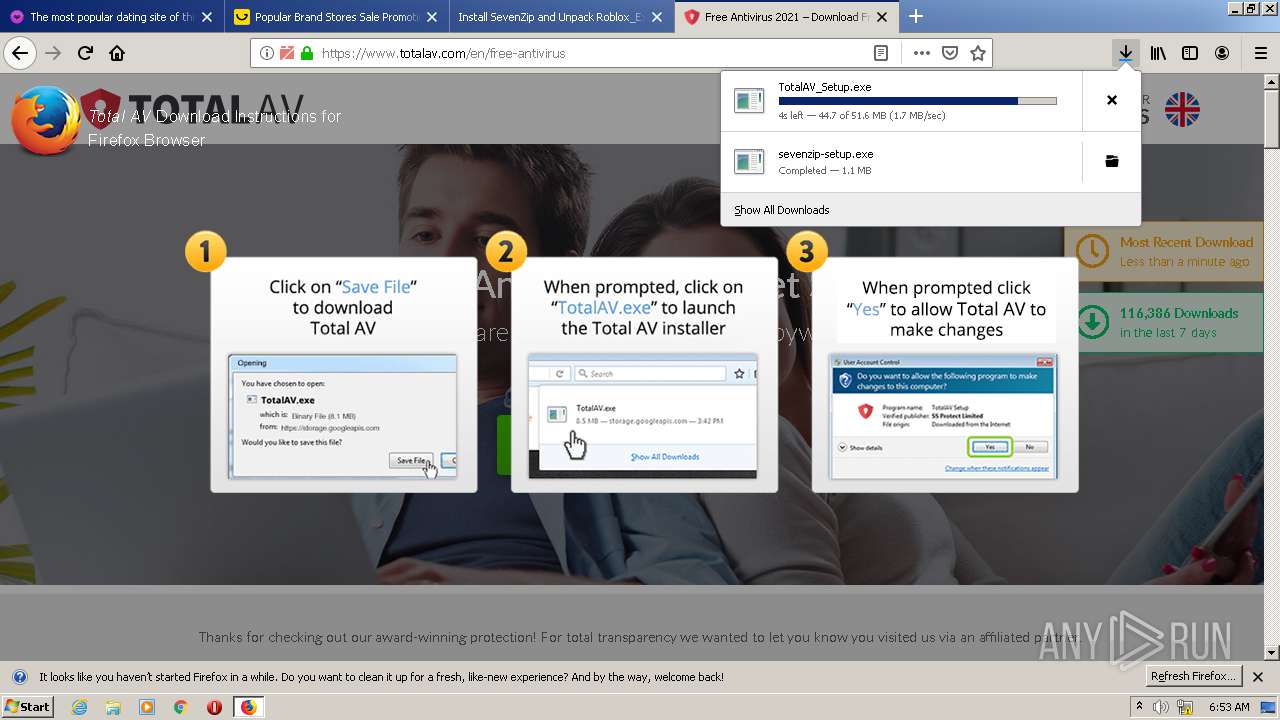Click the step 2 TotalAV.exe instruction image
1280x720 pixels.
click(643, 416)
